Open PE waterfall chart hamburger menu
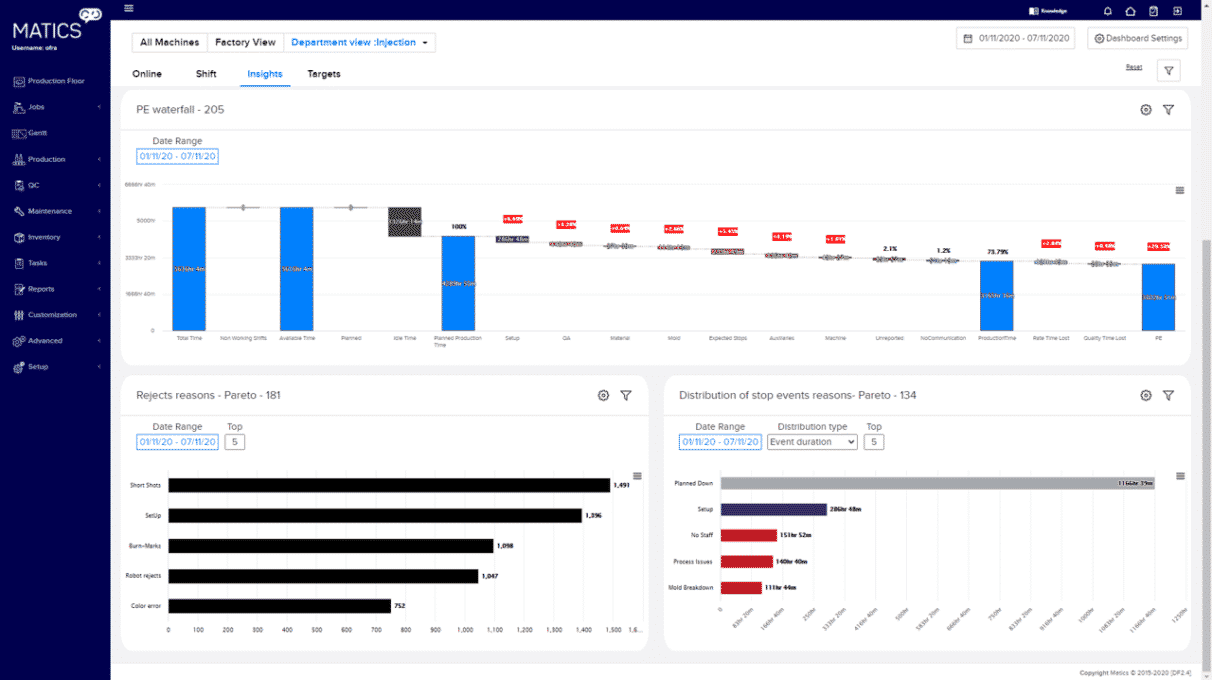 click(x=1180, y=190)
